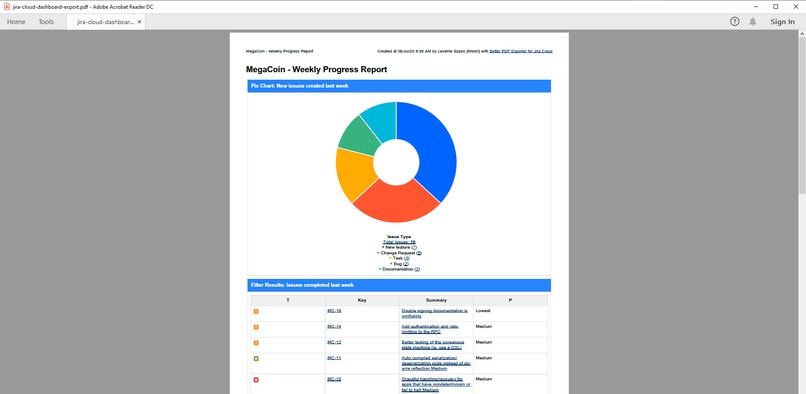Click the Acrobat PDF icon in title bar
Image resolution: width=806 pixels, height=394 pixels.
tap(7, 7)
